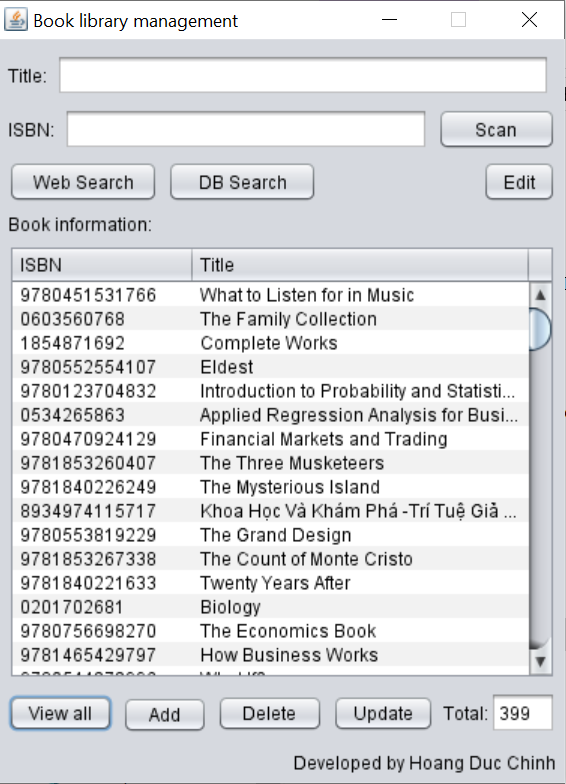Sort by the ISBN column header
Viewport: 566px width, 784px height.
[x=102, y=265]
